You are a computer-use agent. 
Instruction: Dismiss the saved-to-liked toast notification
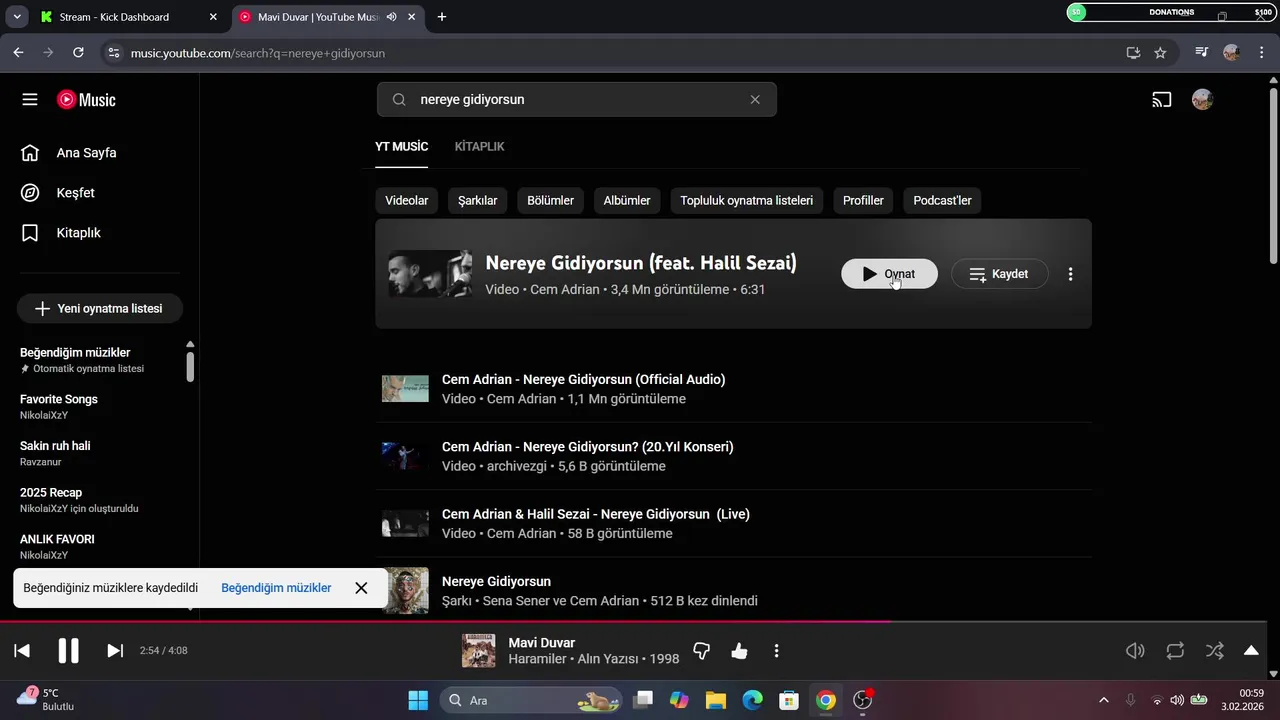pos(361,588)
